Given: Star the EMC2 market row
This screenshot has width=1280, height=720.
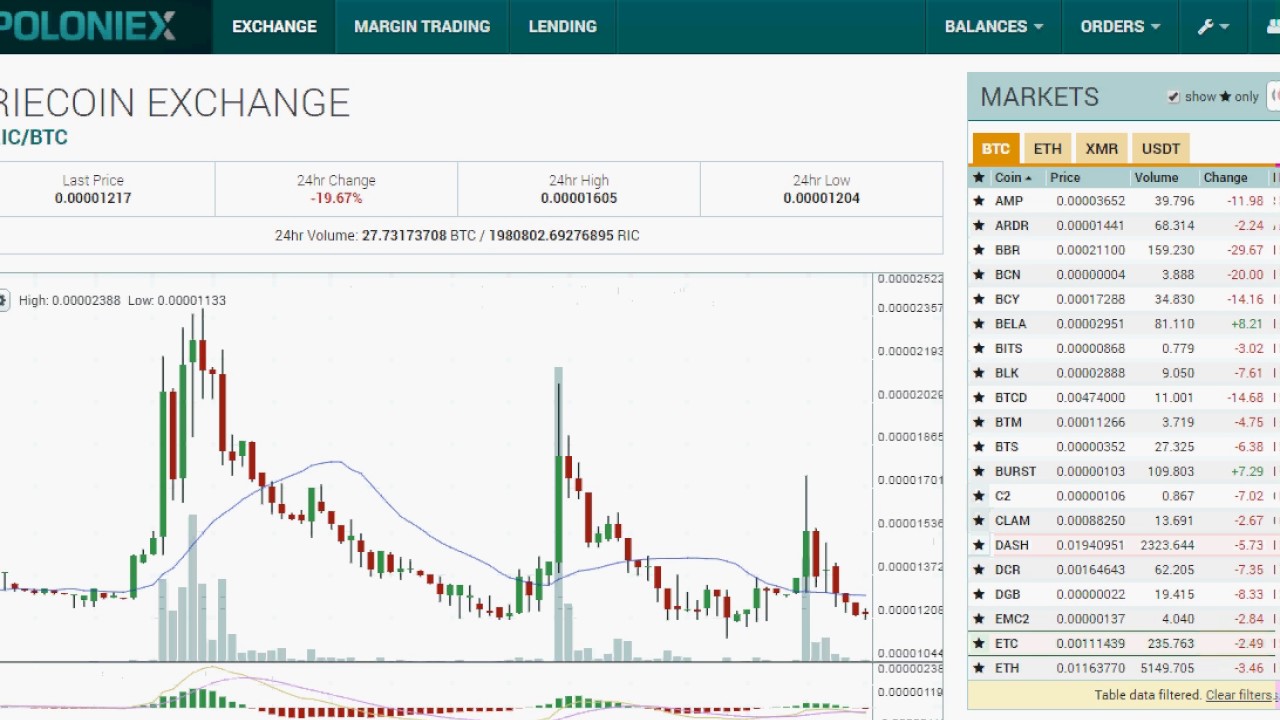Looking at the screenshot, I should tap(979, 619).
